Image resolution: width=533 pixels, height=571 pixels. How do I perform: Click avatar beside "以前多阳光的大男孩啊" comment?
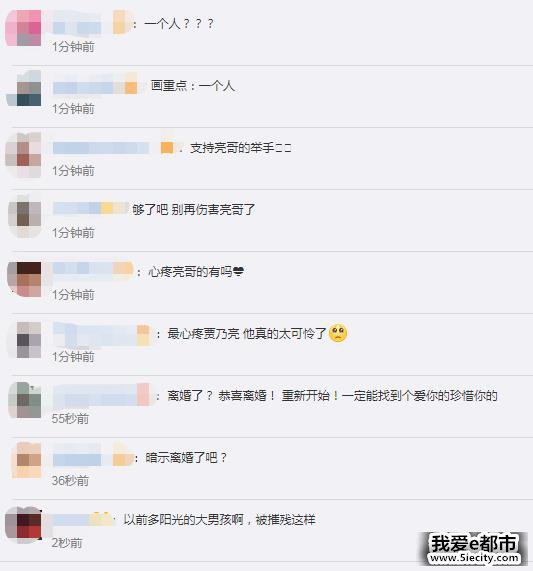[x=24, y=525]
